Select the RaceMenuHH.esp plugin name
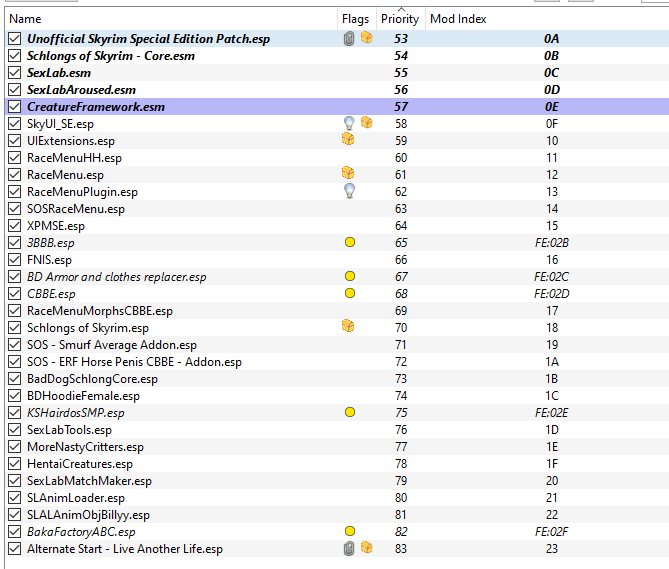 click(x=74, y=158)
